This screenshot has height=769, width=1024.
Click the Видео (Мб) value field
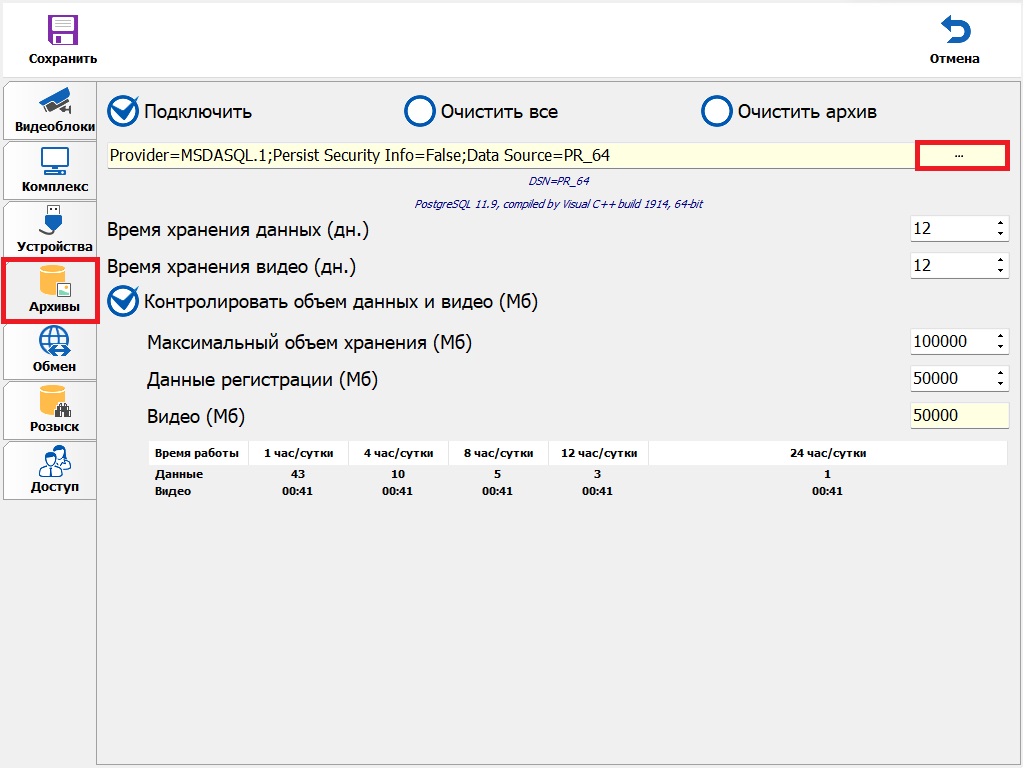(958, 416)
